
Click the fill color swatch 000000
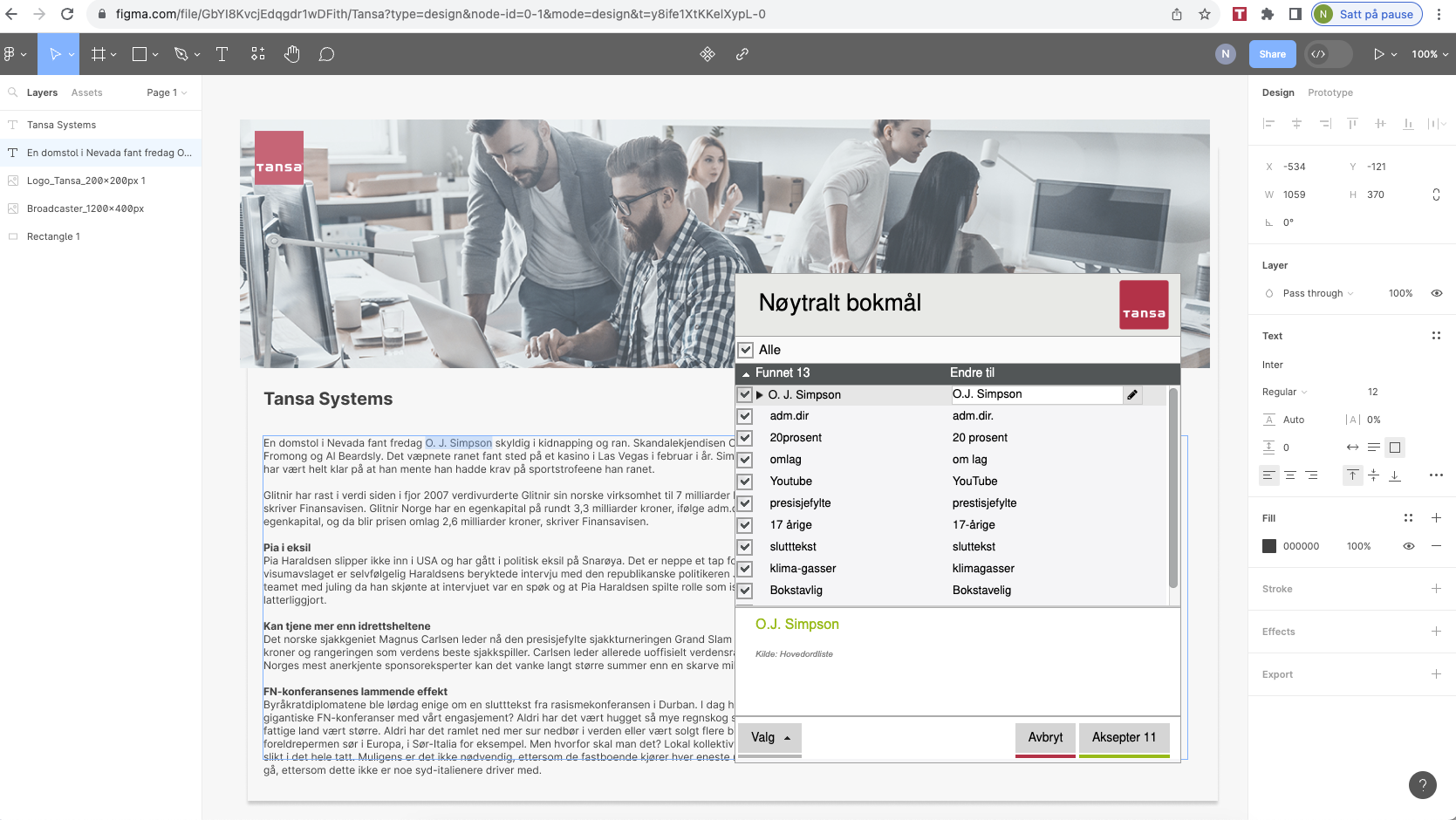(x=1269, y=546)
